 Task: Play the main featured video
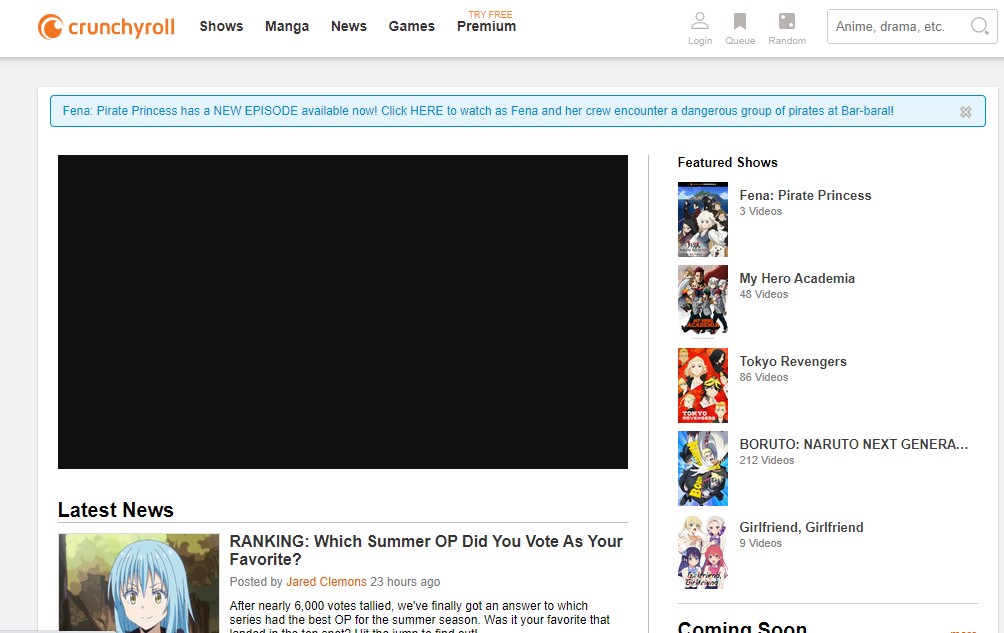(343, 312)
